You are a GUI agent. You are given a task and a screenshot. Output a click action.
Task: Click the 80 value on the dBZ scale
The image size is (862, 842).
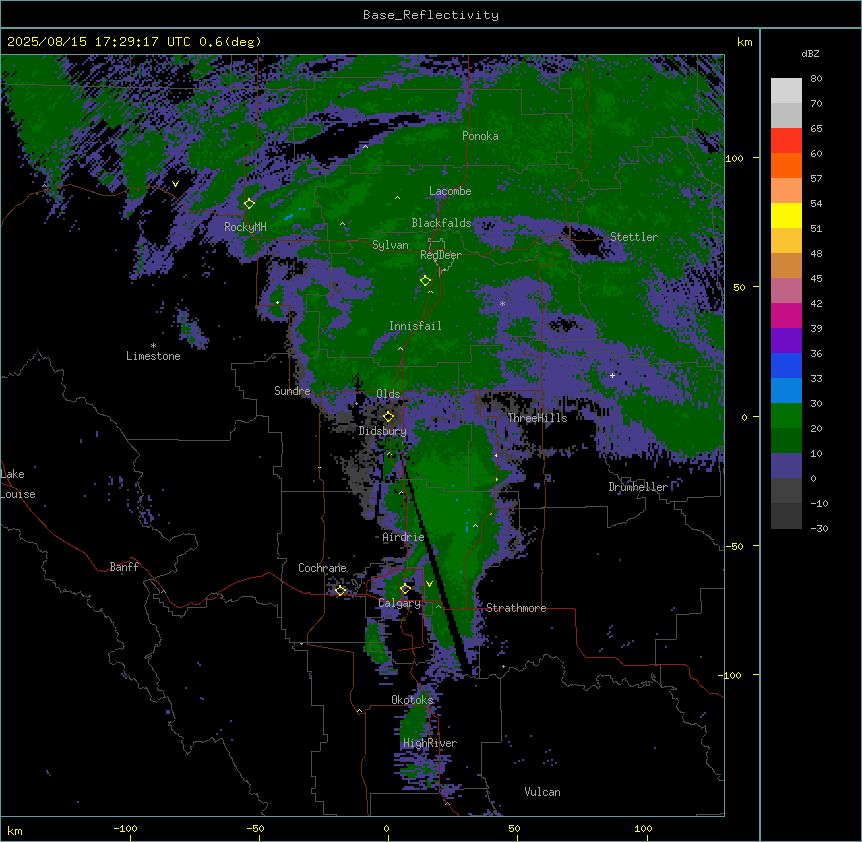(816, 79)
